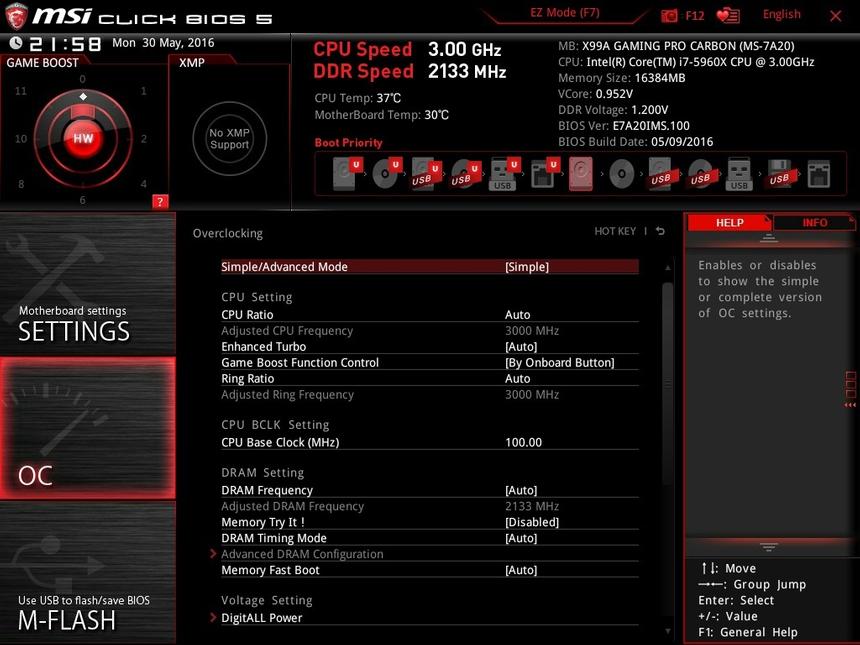Expand the DigitALL Power submenu
Screen dimensions: 860x645
261,618
